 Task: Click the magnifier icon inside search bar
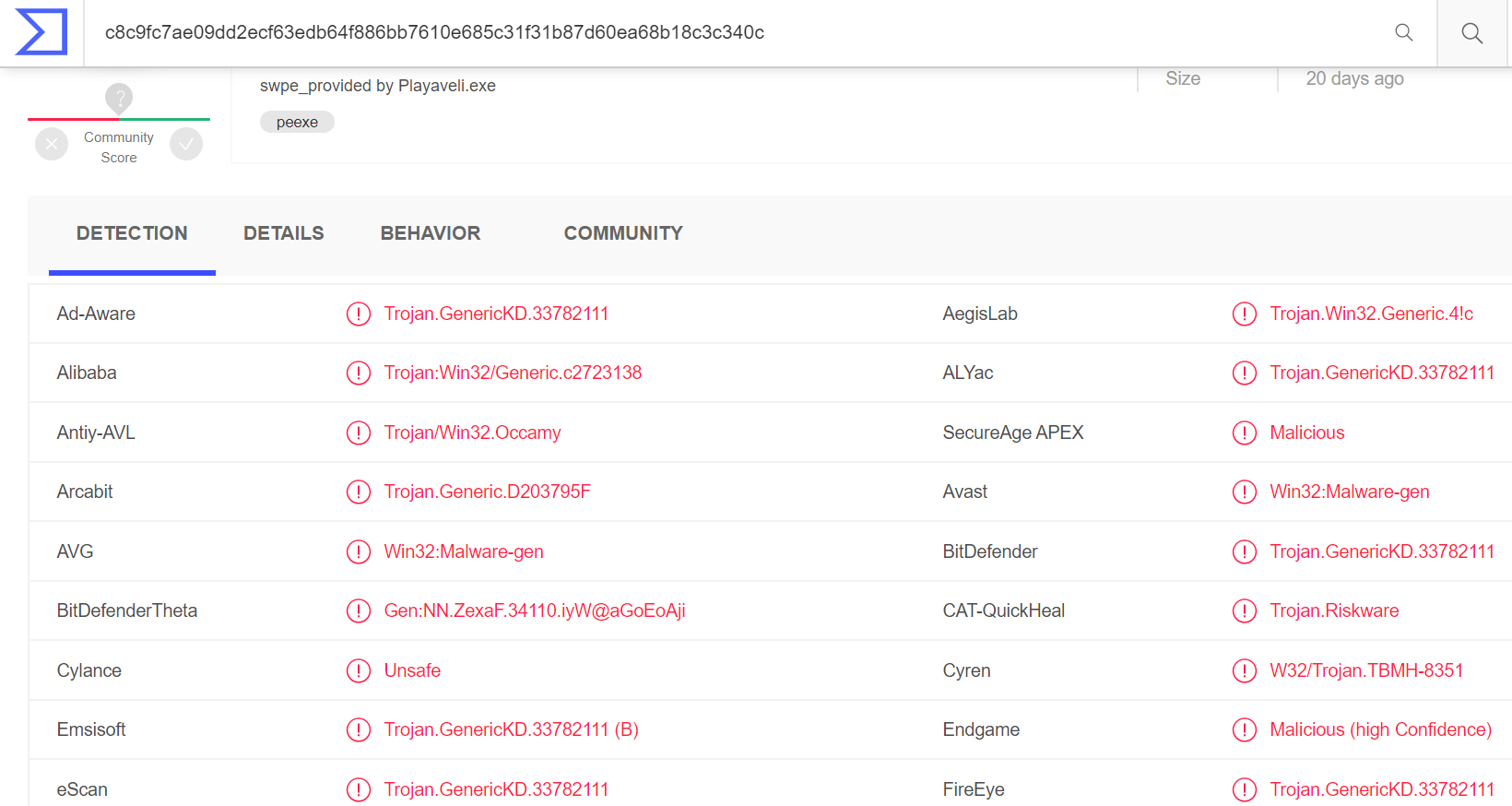pyautogui.click(x=1403, y=32)
